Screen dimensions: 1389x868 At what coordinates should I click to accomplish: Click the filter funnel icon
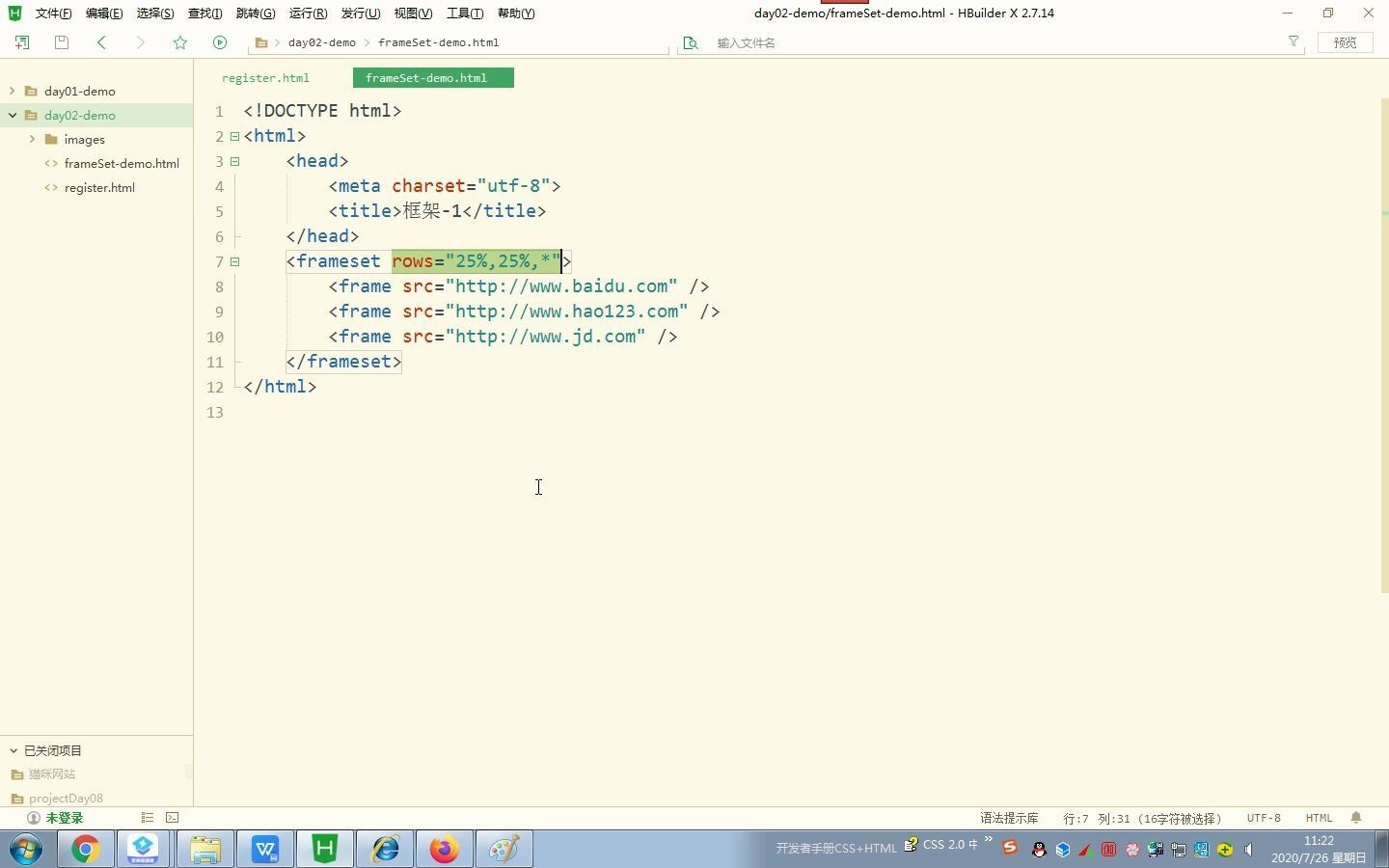coord(1294,41)
